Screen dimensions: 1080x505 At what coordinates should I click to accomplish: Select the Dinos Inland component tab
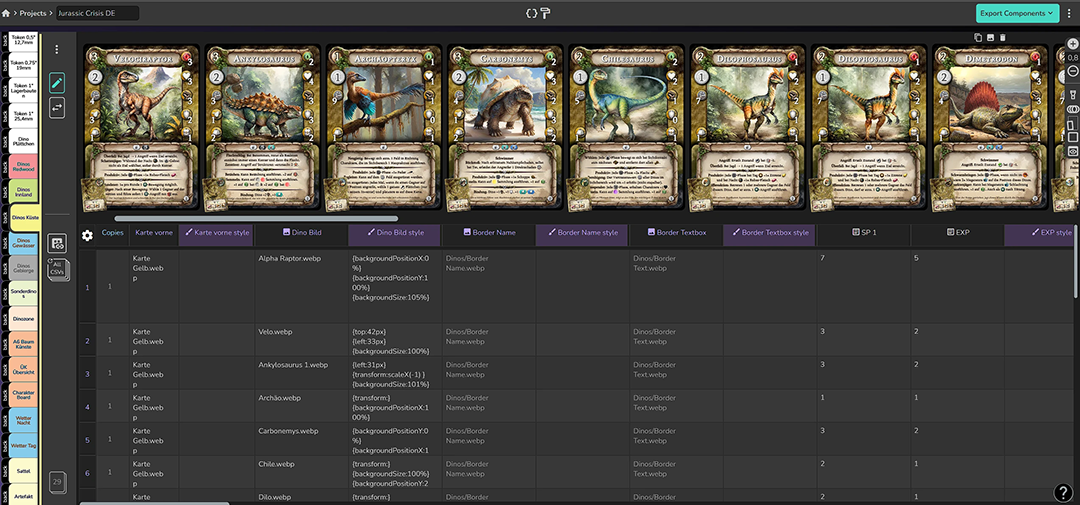point(23,192)
